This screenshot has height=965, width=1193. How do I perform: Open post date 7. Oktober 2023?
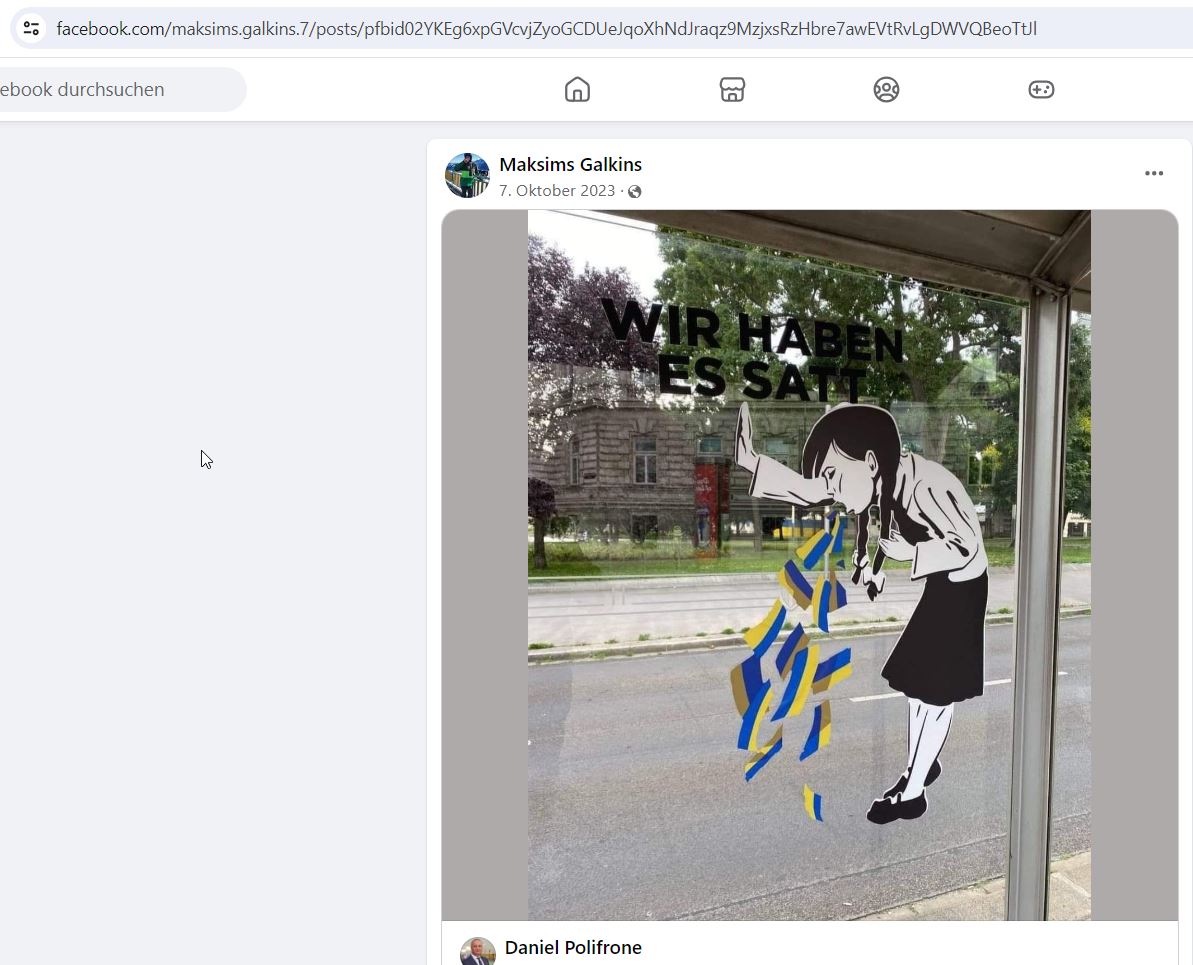tap(557, 190)
